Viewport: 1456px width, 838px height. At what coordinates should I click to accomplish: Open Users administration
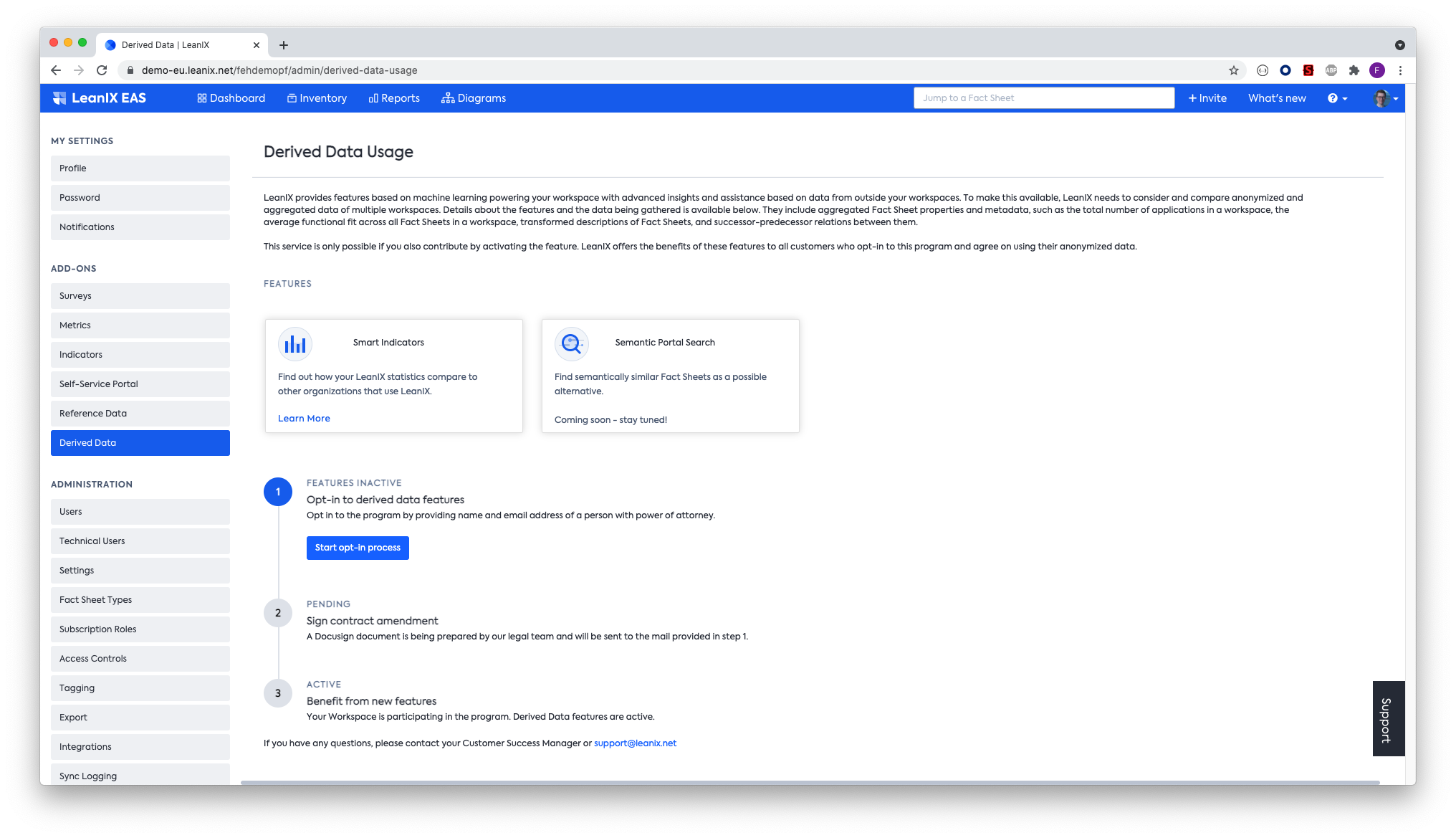click(140, 512)
